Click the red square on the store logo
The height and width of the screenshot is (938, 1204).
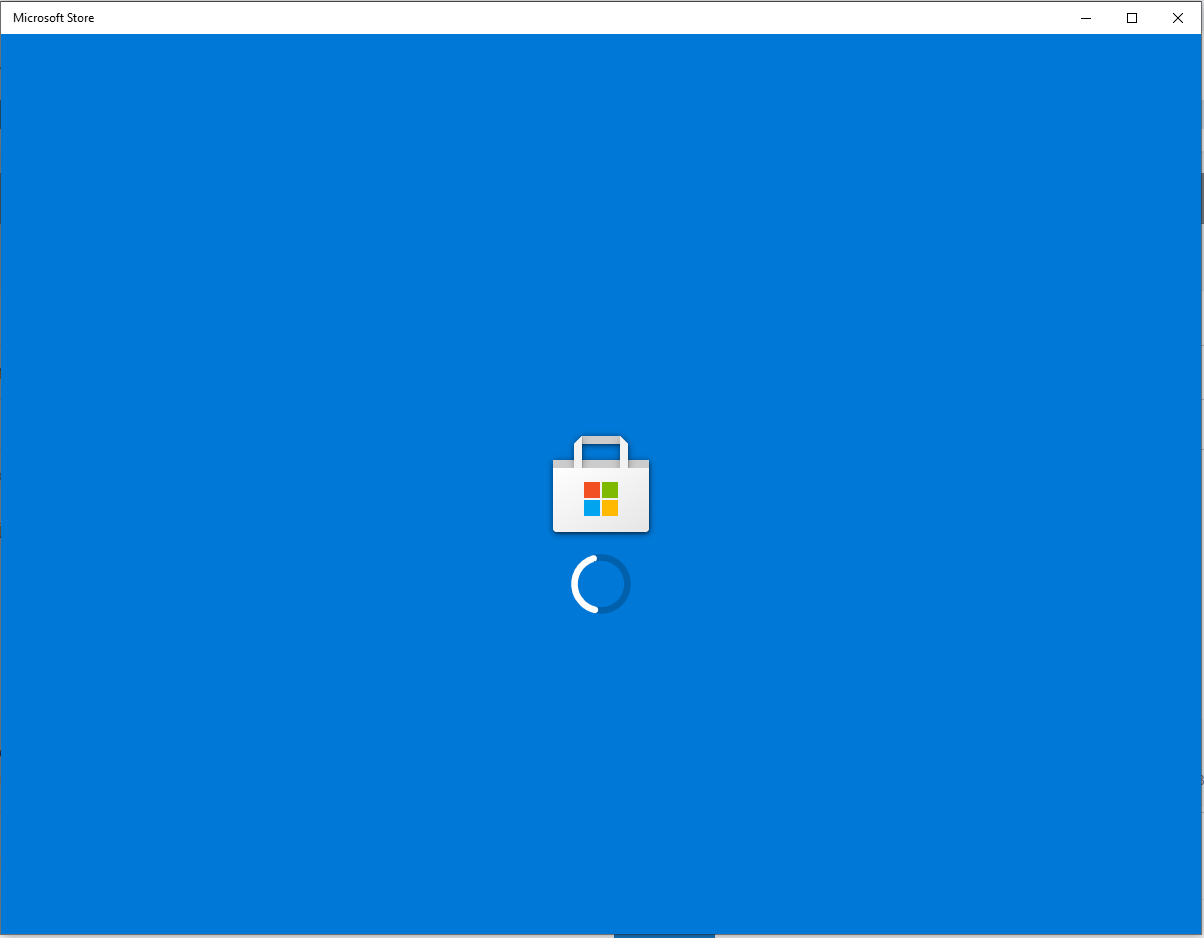tap(592, 490)
